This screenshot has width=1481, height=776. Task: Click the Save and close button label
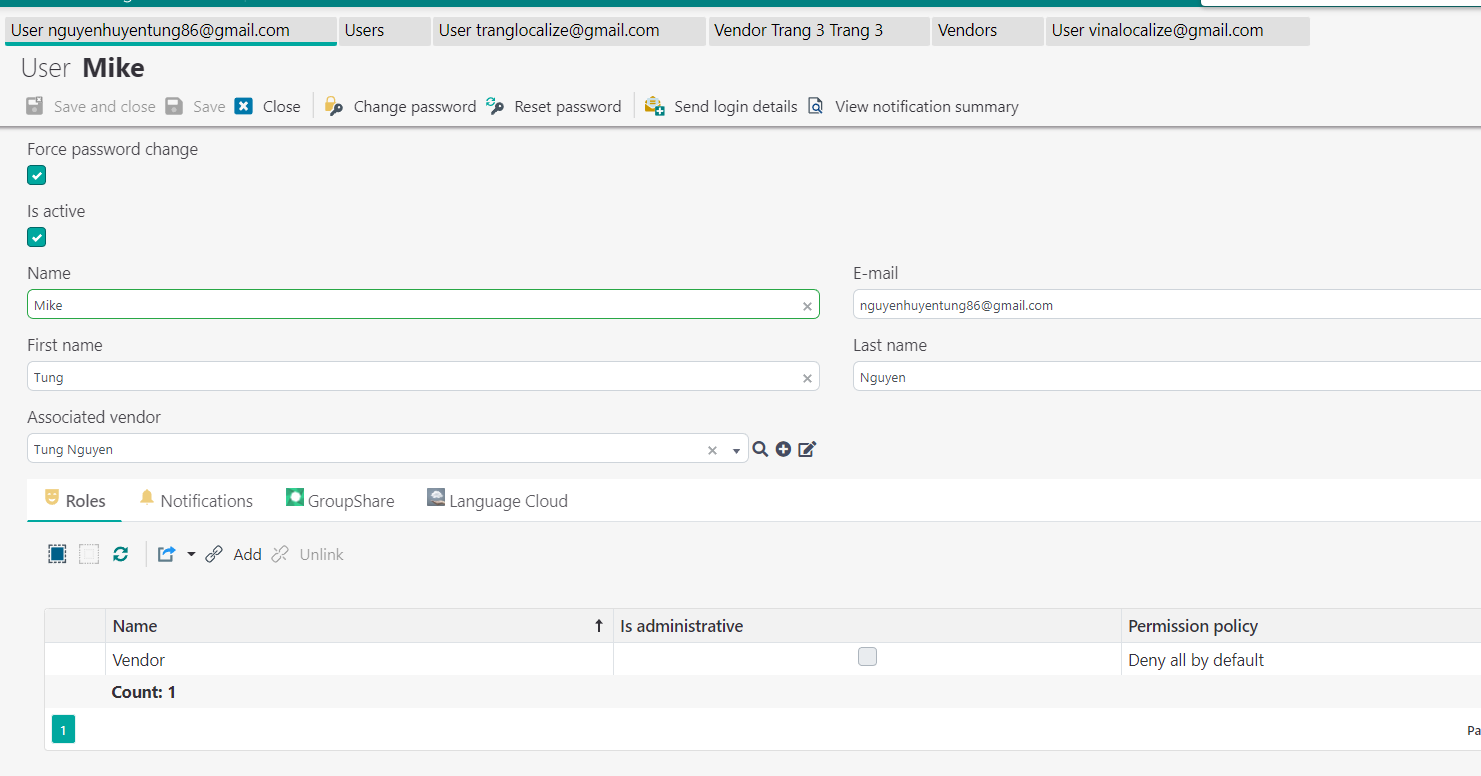point(105,106)
